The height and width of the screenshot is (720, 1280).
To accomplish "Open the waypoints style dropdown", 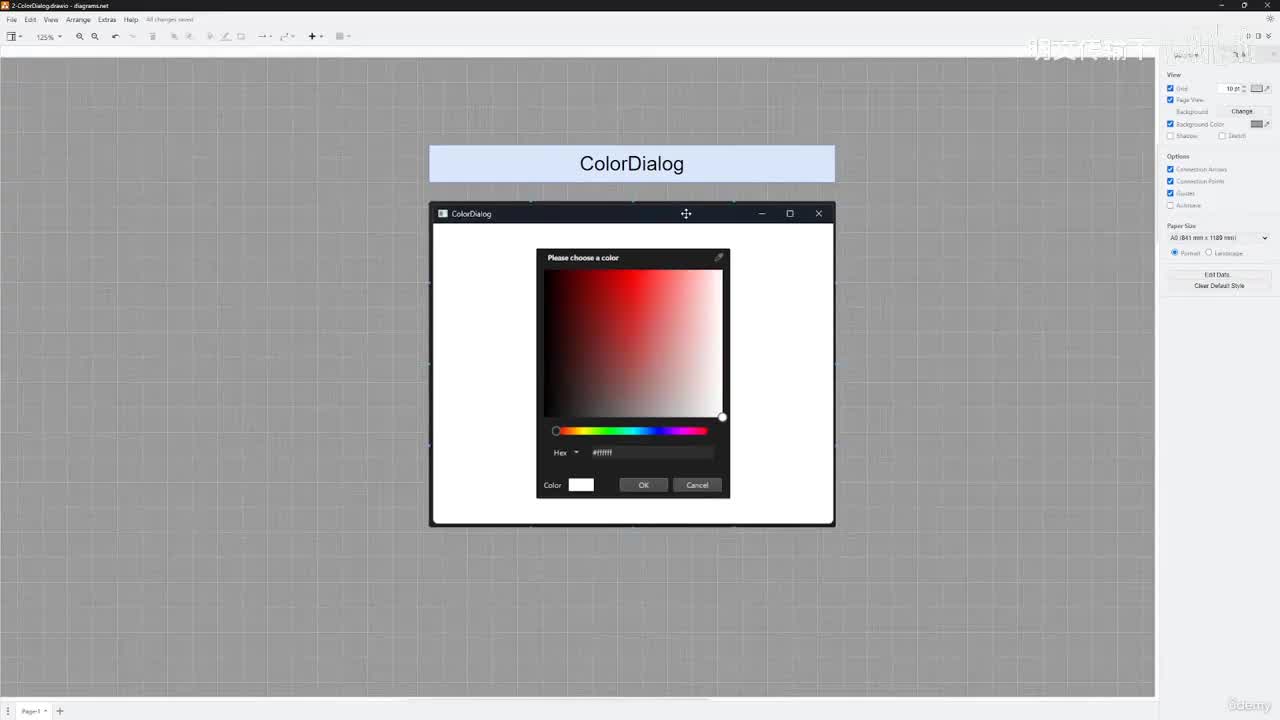I will tap(286, 36).
